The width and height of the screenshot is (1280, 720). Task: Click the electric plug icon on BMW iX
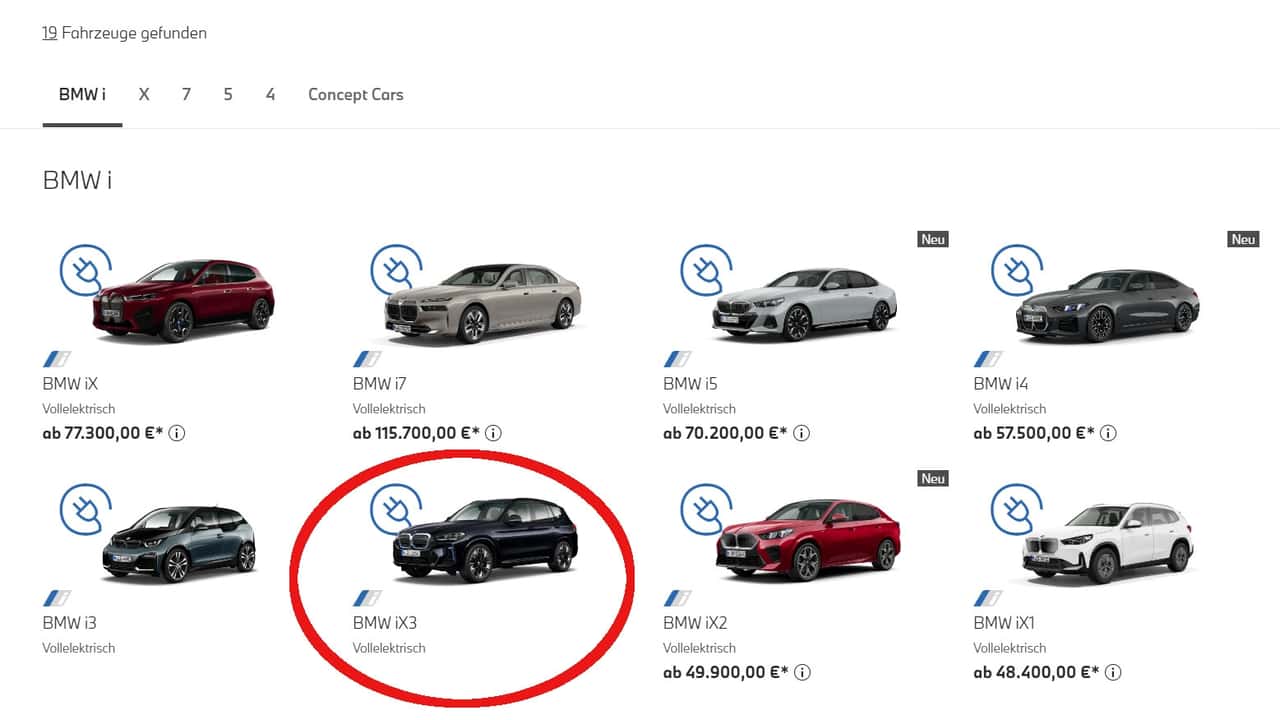[x=86, y=271]
